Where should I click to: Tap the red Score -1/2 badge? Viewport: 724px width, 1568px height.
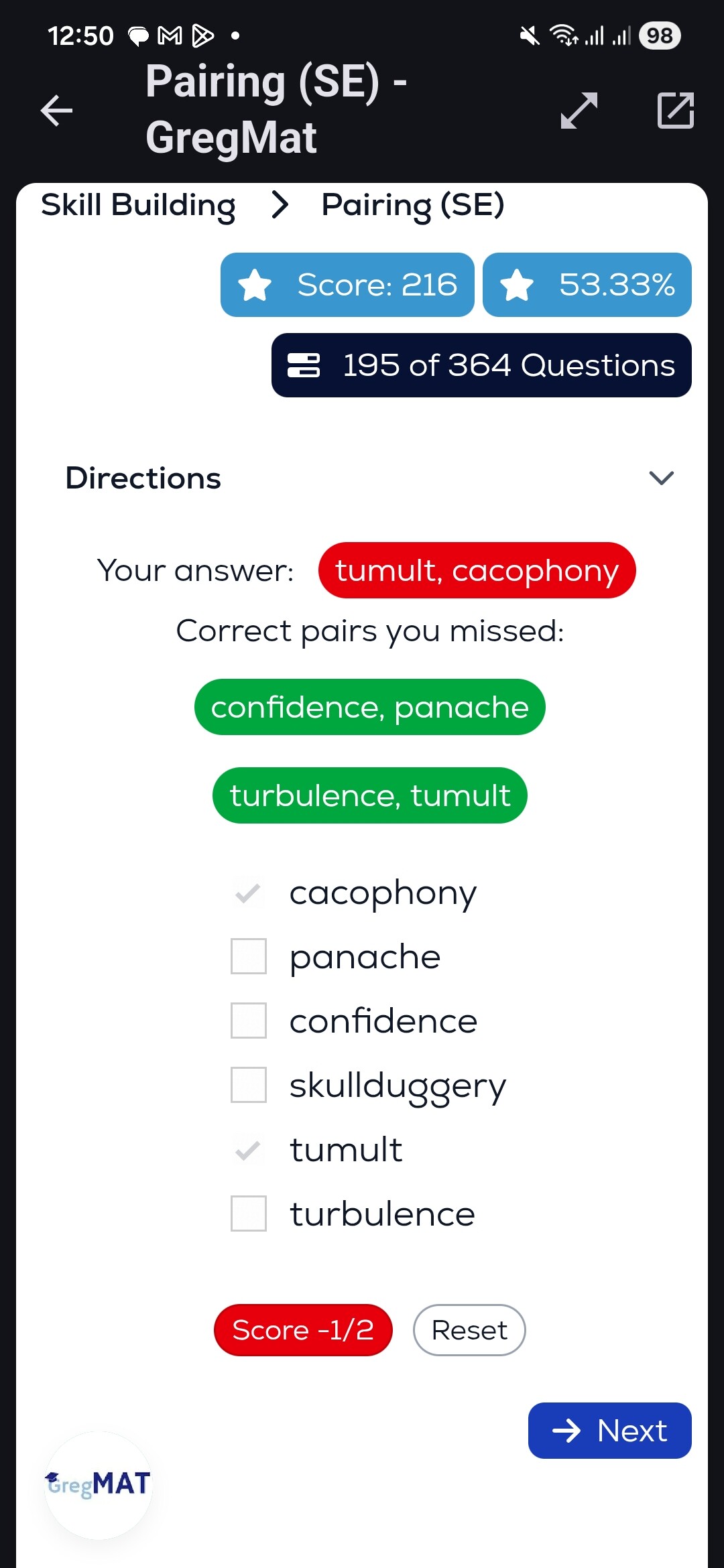(x=303, y=1330)
